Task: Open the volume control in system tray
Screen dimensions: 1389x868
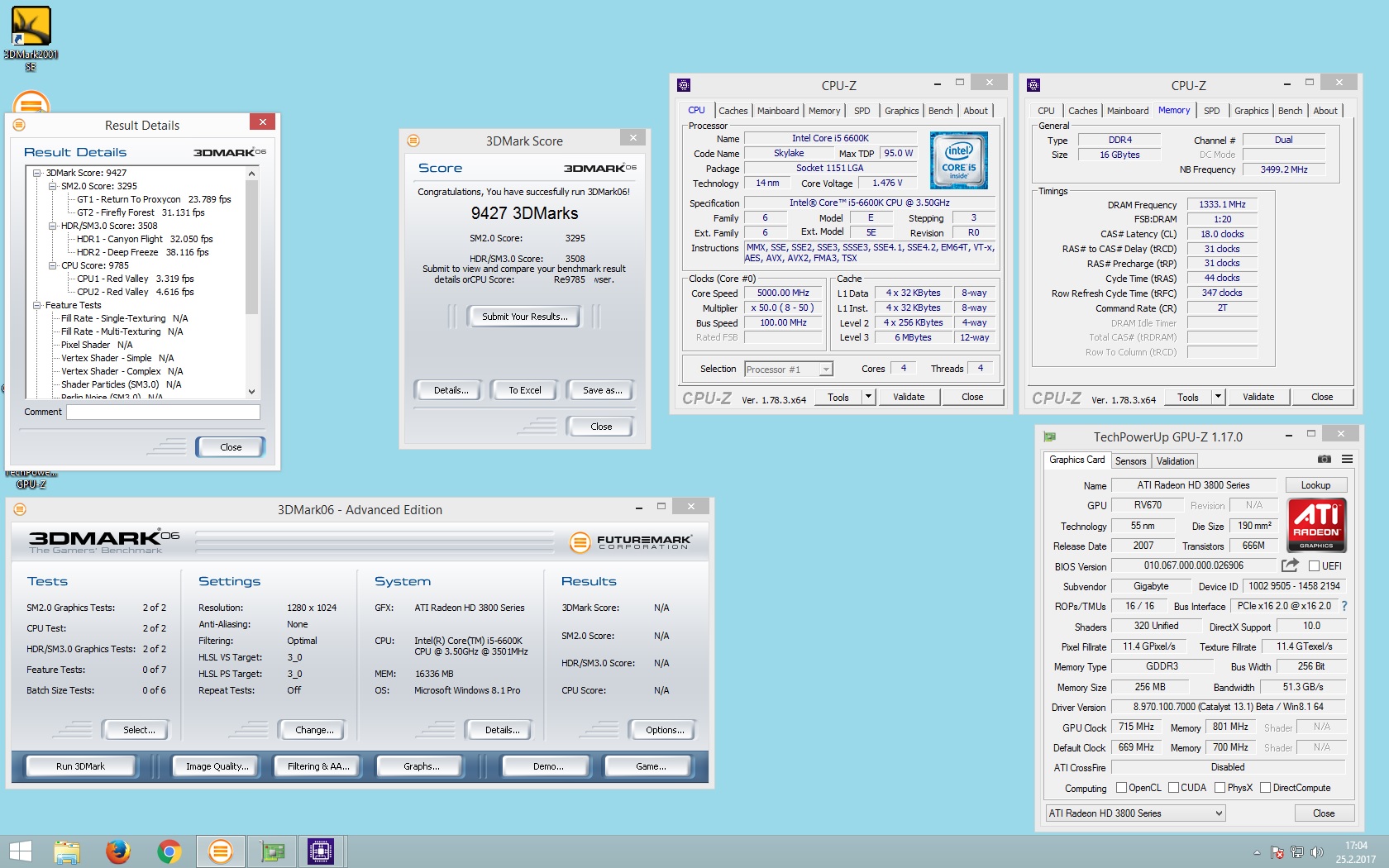Action: pos(1317,852)
